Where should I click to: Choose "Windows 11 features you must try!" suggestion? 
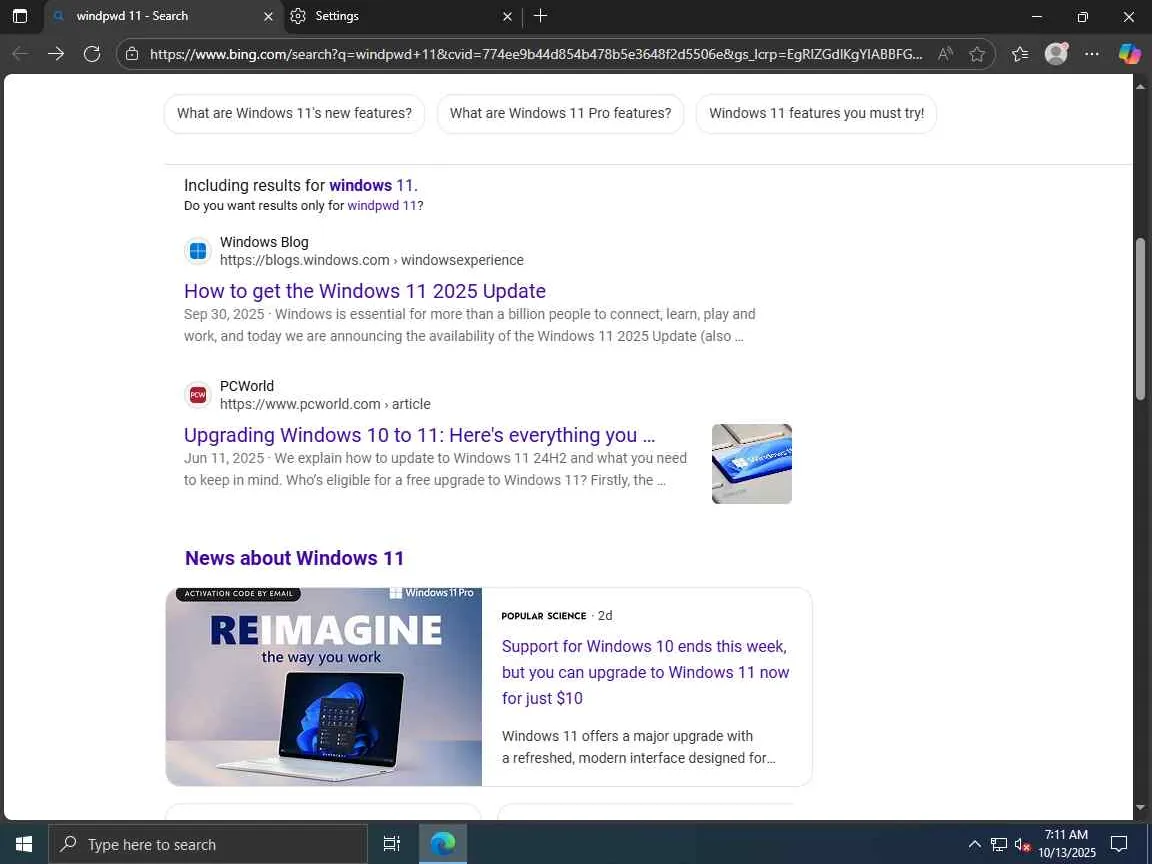pyautogui.click(x=816, y=113)
